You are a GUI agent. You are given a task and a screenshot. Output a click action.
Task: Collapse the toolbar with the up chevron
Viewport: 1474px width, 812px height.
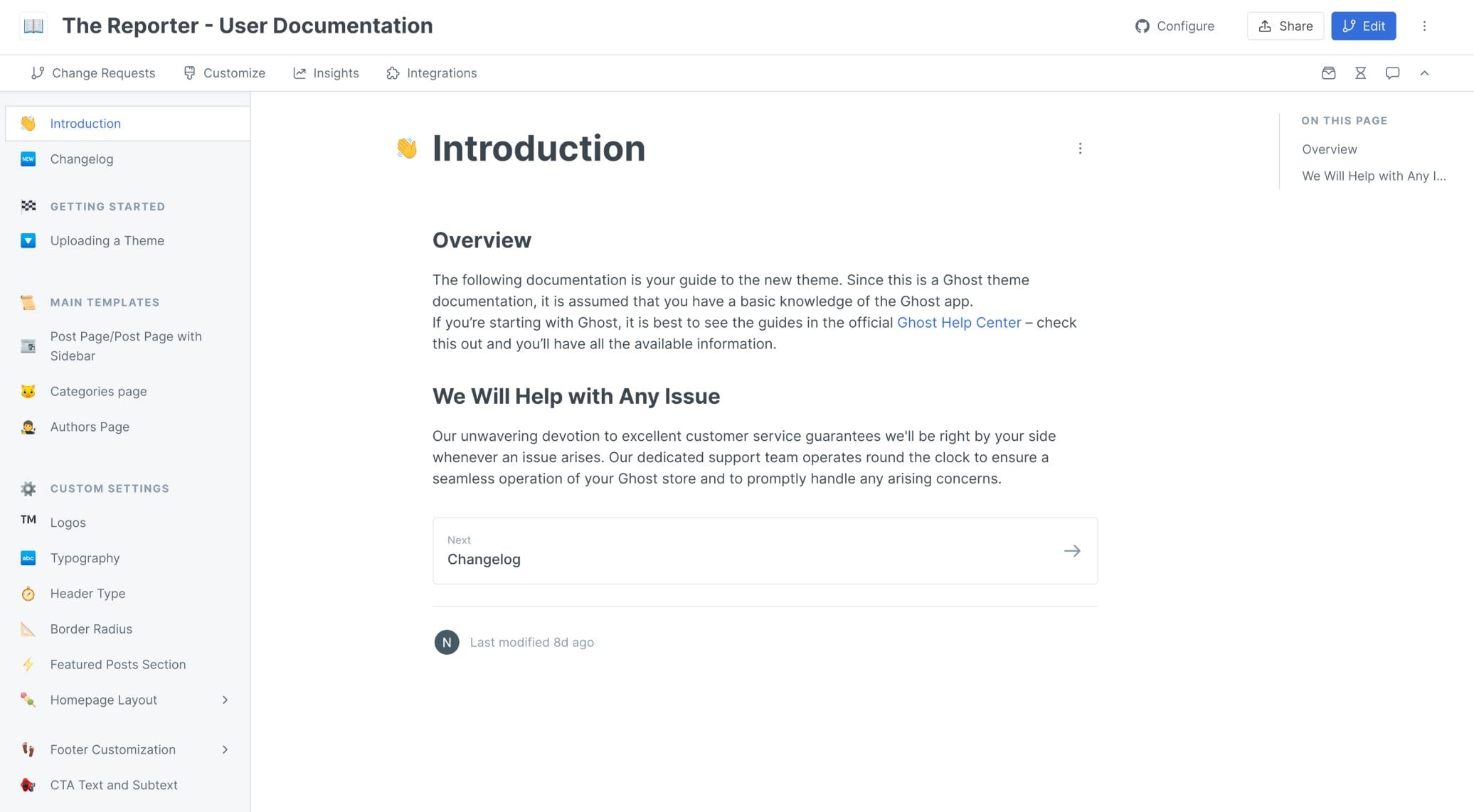[1424, 73]
